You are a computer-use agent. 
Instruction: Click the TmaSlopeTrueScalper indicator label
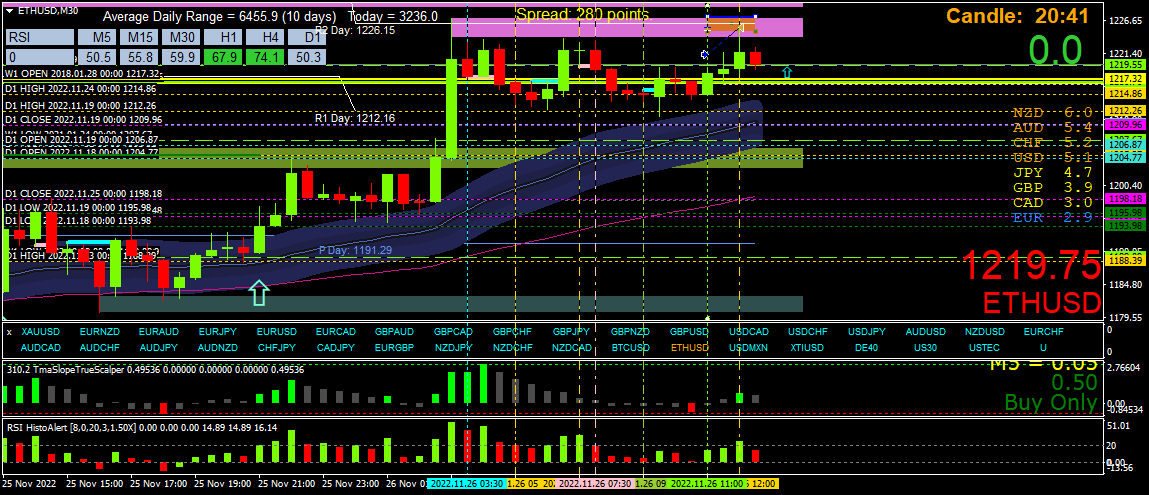coord(155,370)
